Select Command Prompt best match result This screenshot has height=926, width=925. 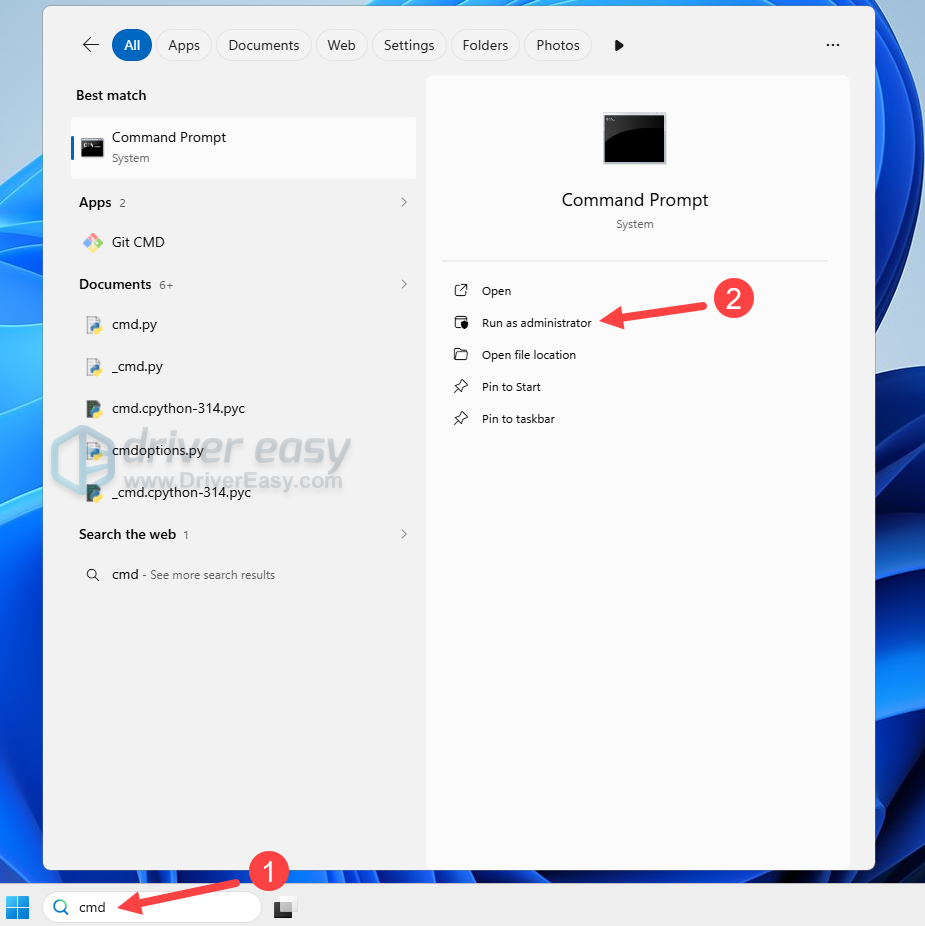(x=243, y=148)
